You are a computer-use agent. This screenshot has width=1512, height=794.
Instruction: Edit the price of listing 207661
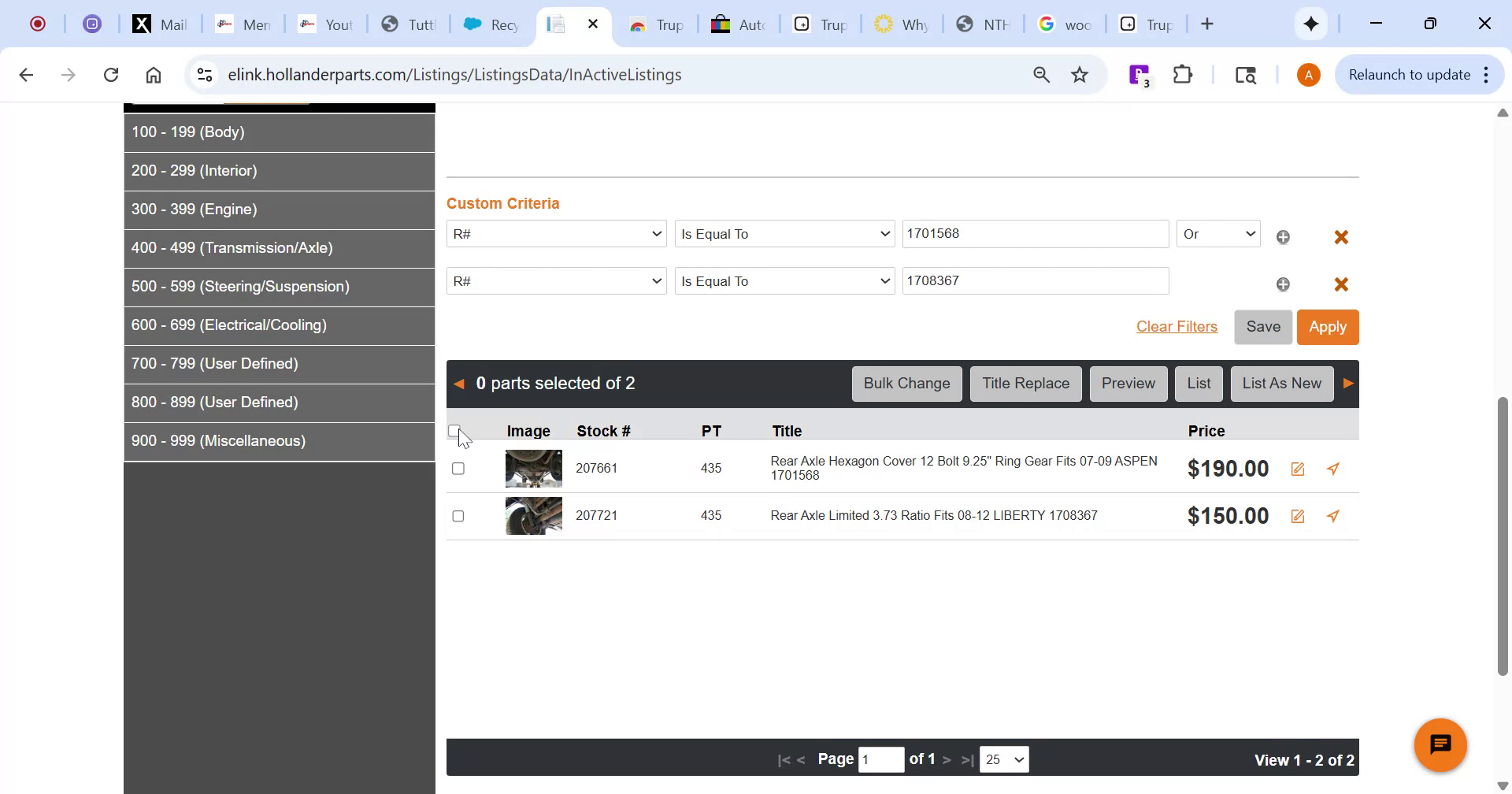coord(1298,468)
